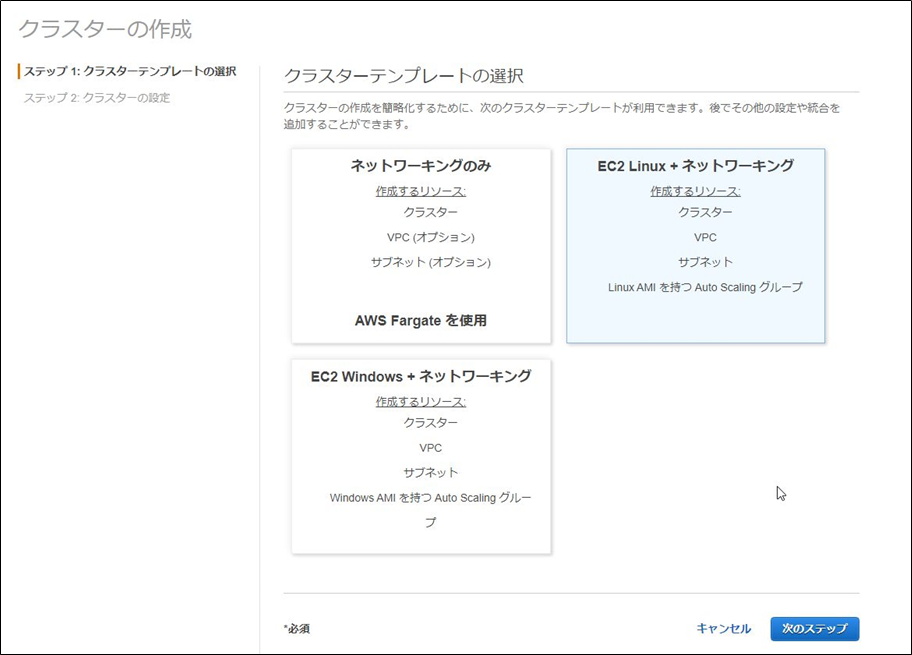
Task: Click 作成するリソース in the ネットワーキングのみ card
Action: tap(421, 191)
